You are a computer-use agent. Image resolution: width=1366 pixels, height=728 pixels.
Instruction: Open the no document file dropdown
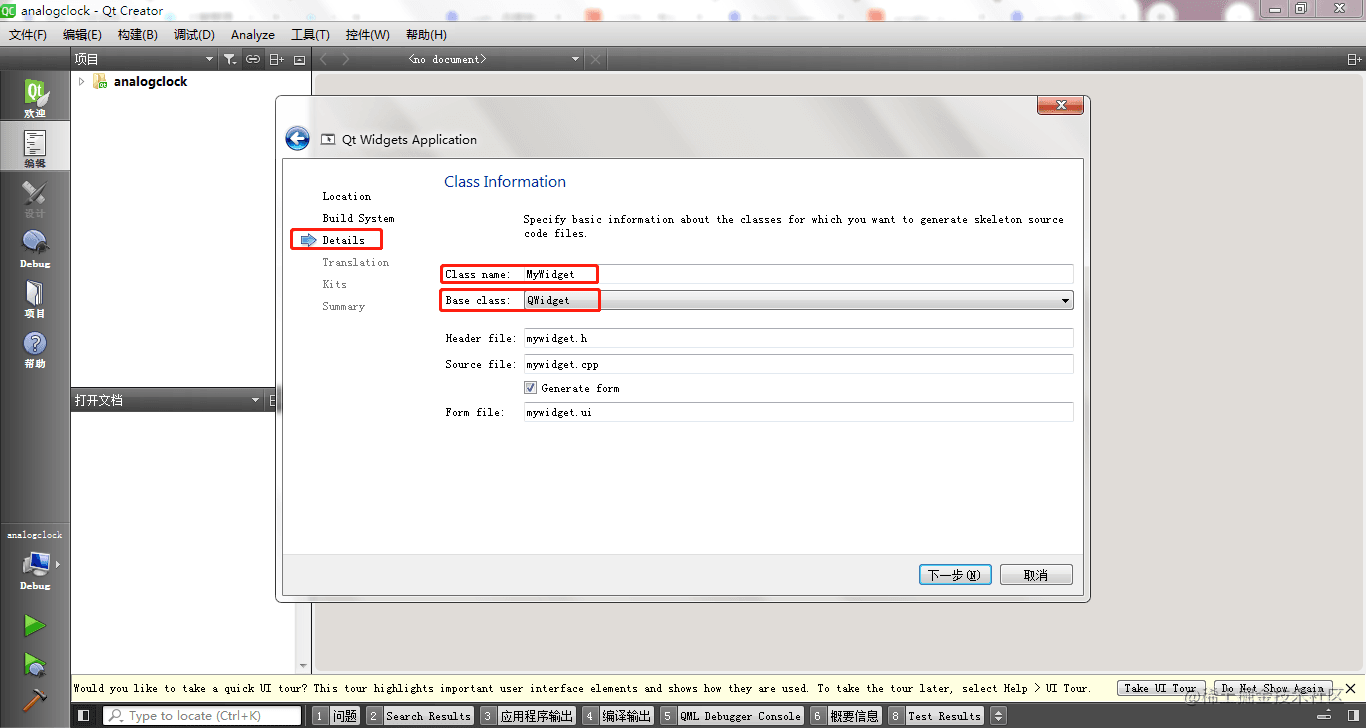(470, 59)
